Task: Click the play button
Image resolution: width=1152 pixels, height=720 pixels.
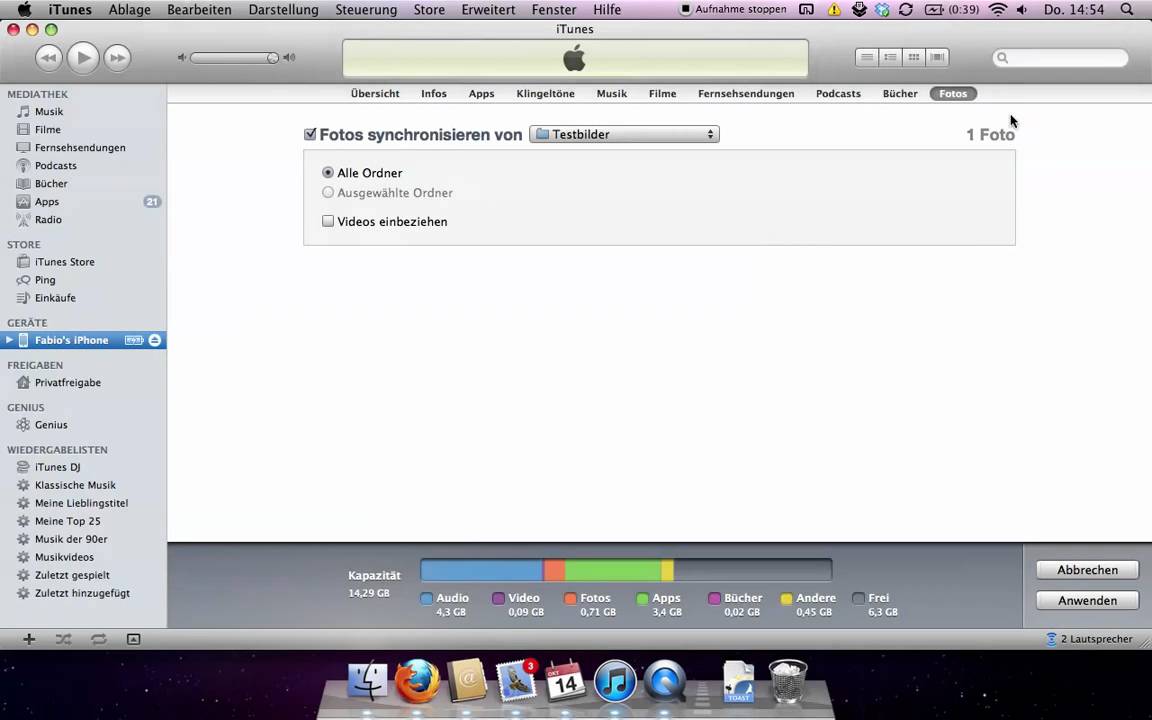Action: tap(83, 57)
